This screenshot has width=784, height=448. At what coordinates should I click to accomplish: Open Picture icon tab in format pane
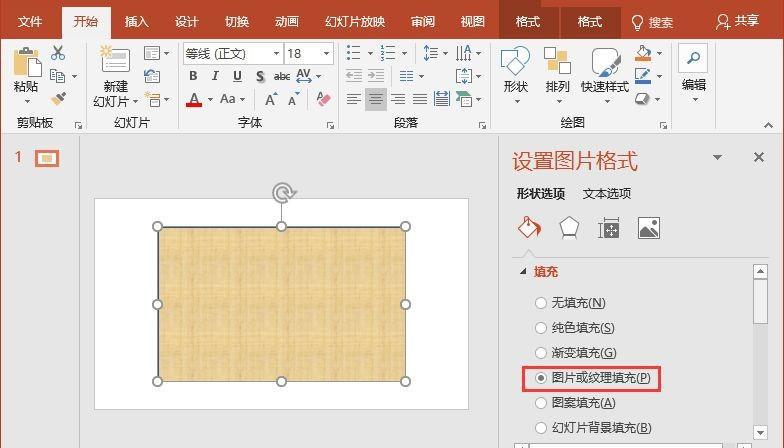pyautogui.click(x=648, y=228)
